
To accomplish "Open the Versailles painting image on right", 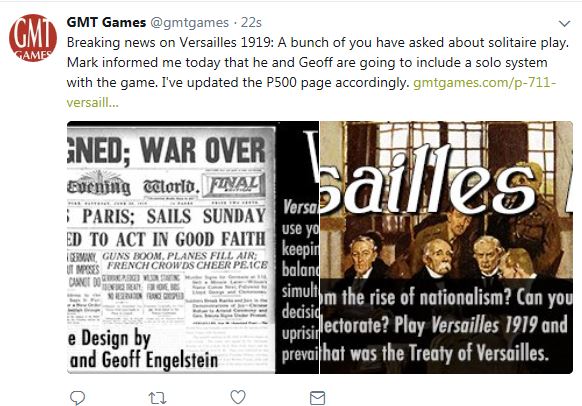I will point(446,247).
